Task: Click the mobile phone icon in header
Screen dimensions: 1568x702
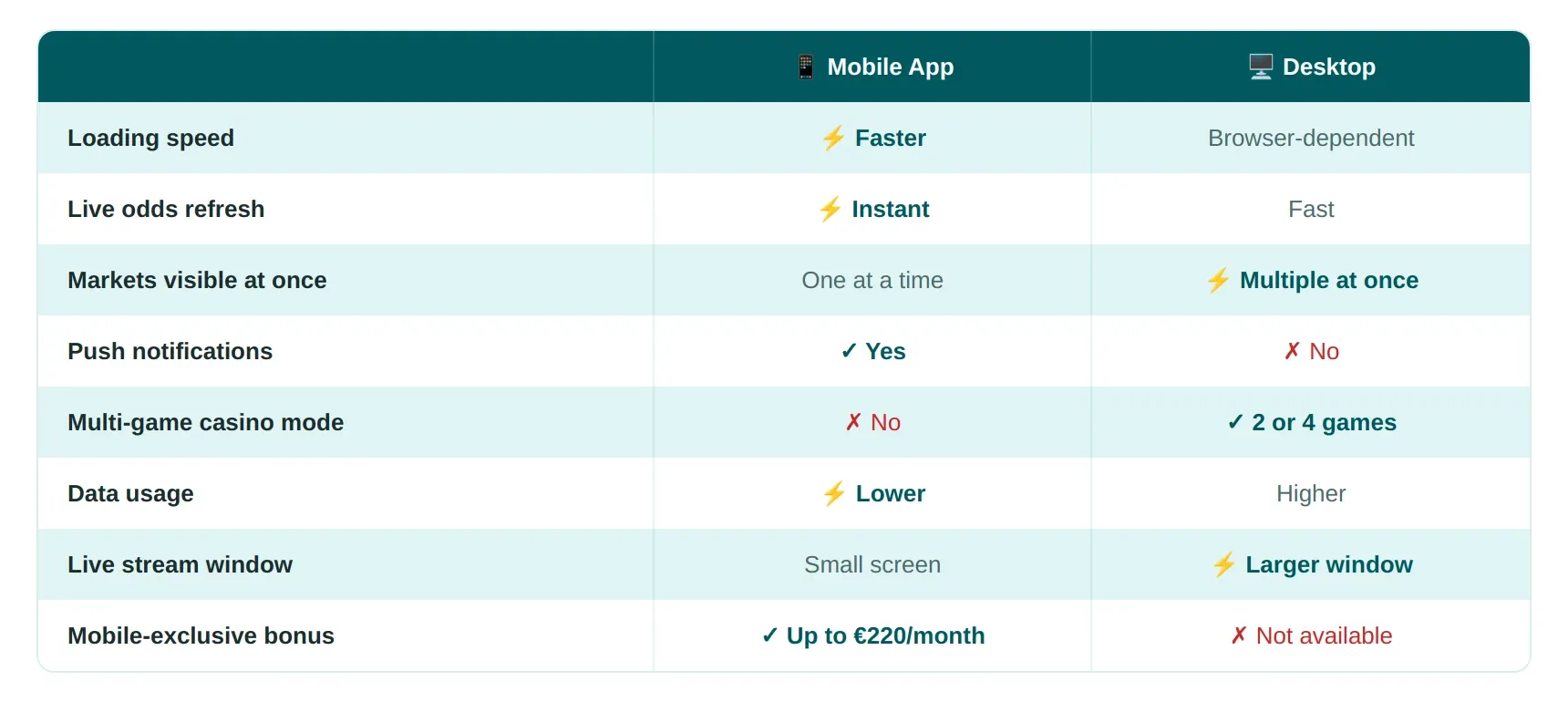Action: point(806,67)
